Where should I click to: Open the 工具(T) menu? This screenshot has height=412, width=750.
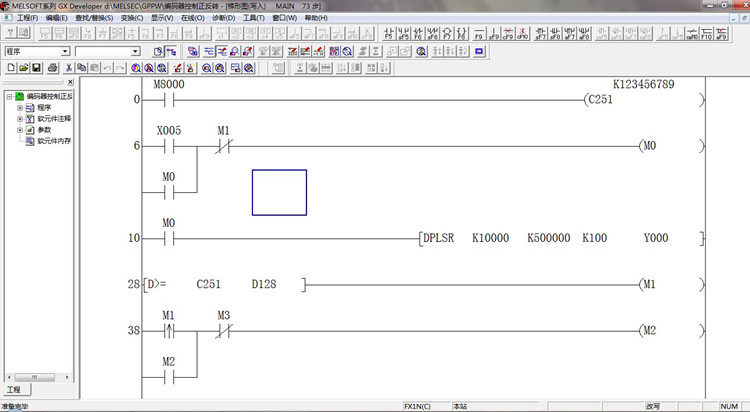(254, 18)
